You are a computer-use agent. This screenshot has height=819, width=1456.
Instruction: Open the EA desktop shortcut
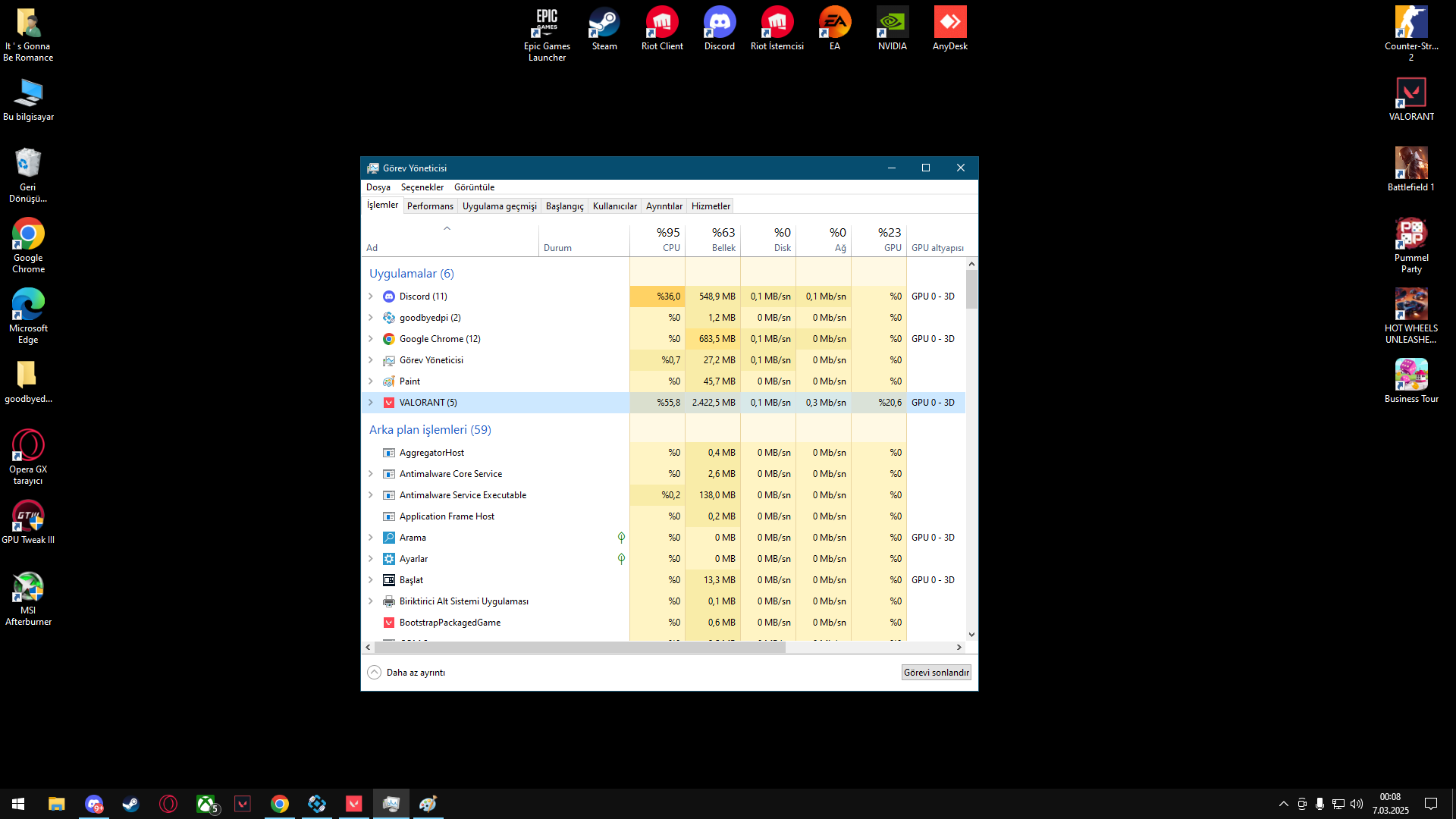(835, 29)
